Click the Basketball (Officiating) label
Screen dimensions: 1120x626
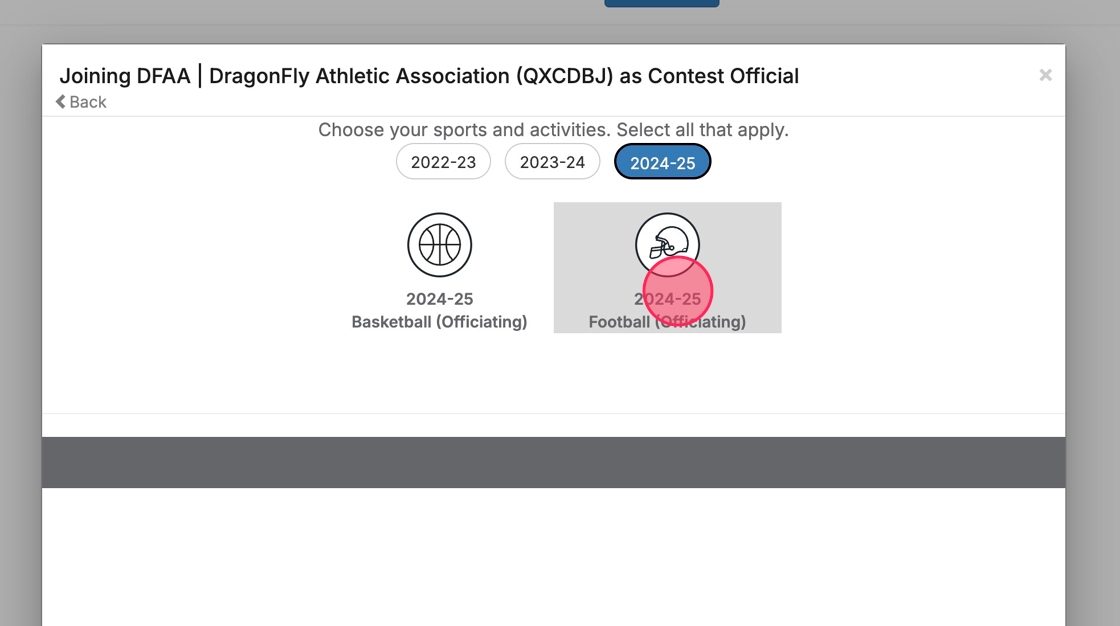click(x=439, y=322)
